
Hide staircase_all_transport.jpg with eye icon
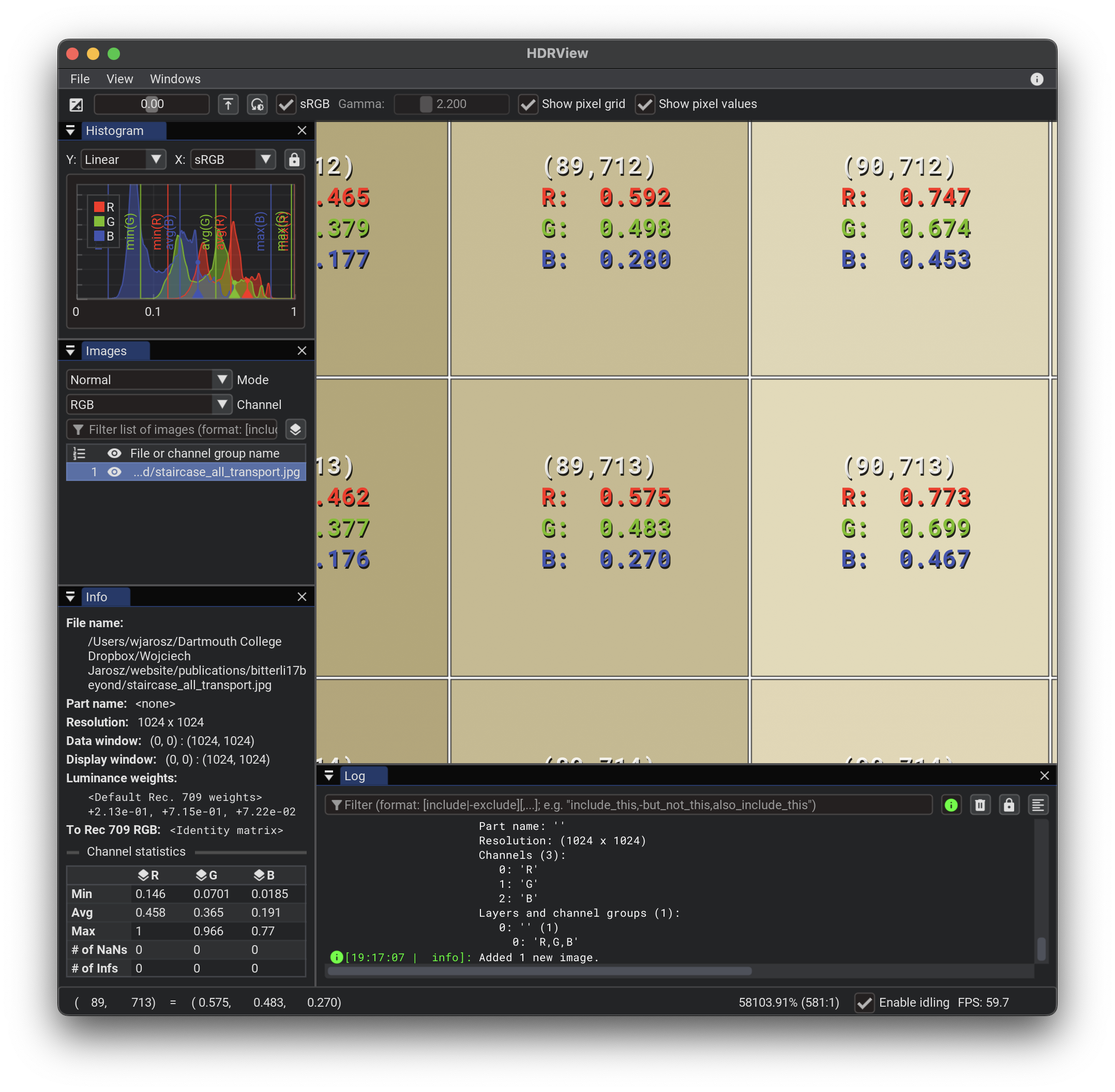(115, 472)
